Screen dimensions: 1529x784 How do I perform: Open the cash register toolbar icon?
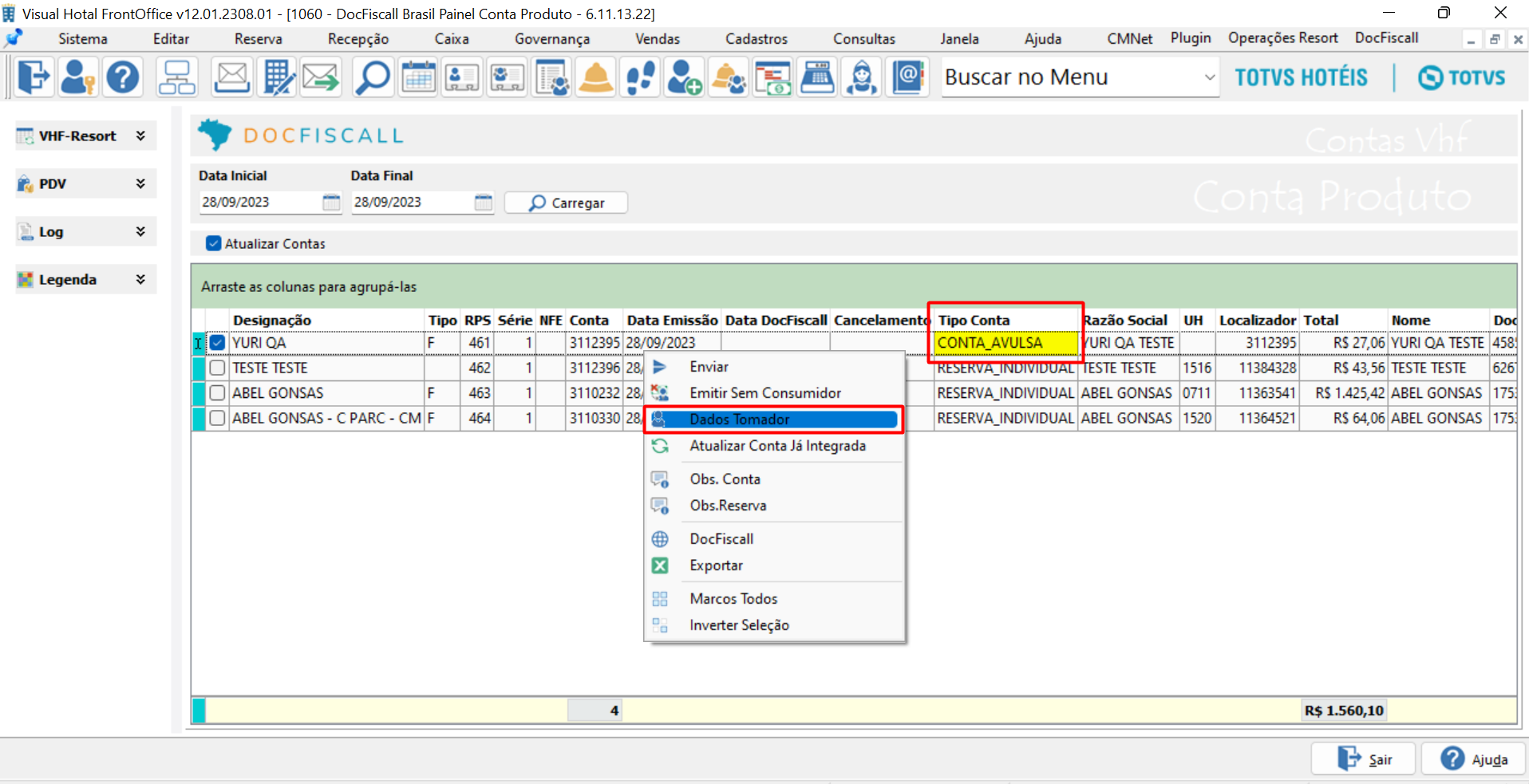click(x=818, y=77)
